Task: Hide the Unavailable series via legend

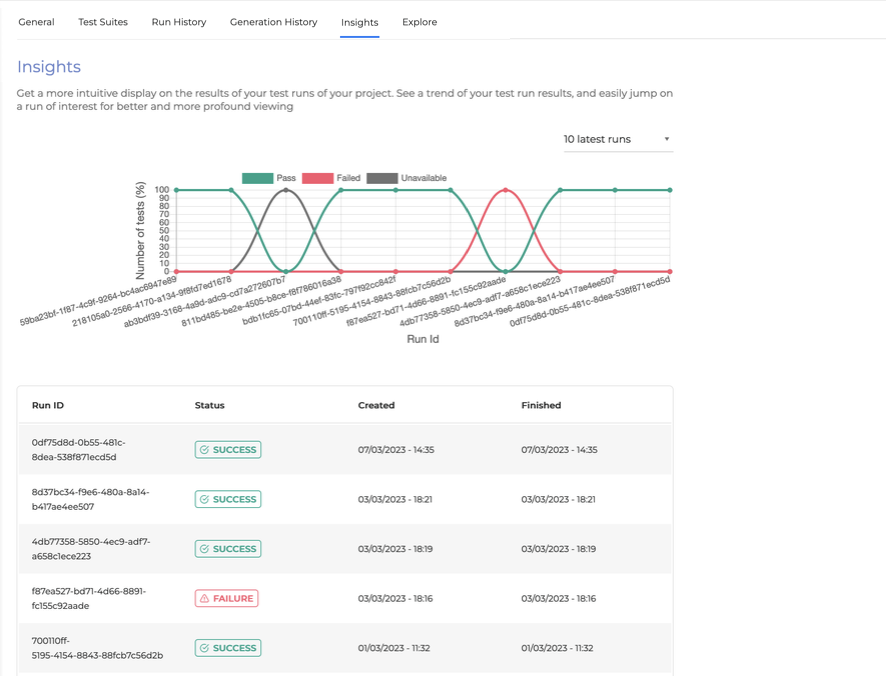Action: pos(382,178)
